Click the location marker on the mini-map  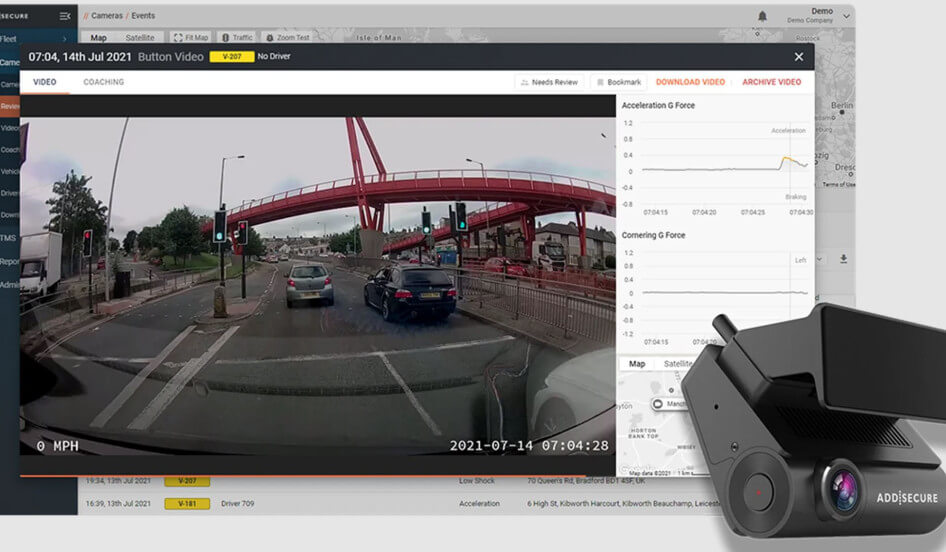tap(658, 404)
